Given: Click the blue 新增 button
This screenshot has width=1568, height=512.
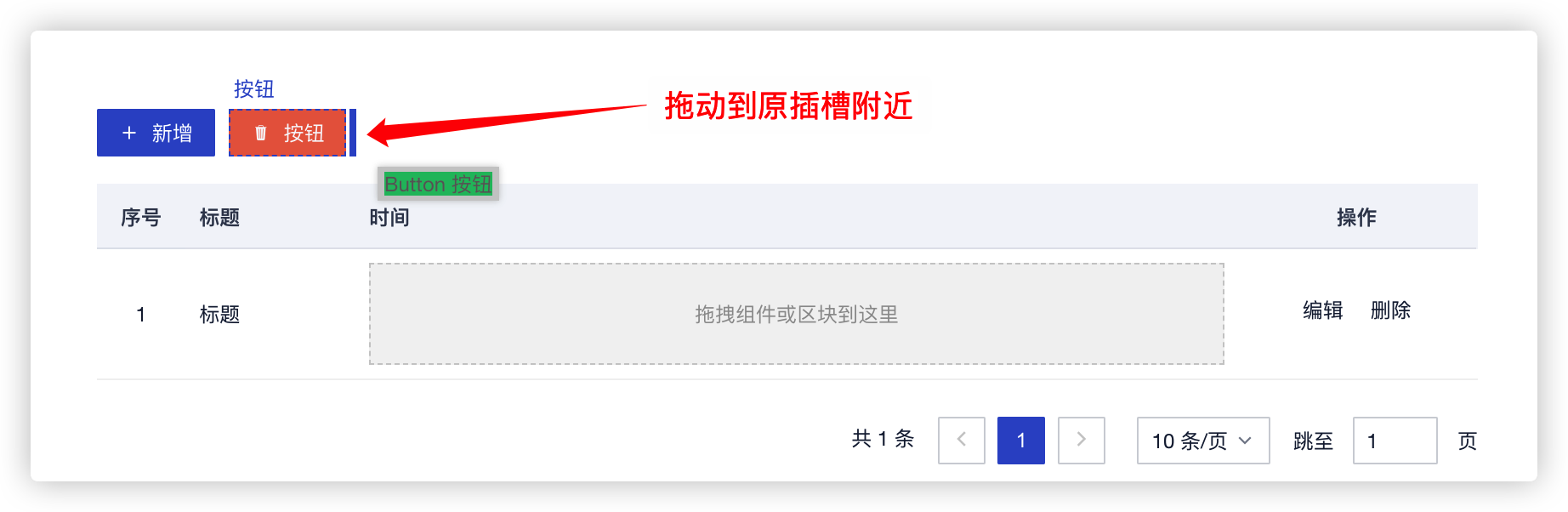Looking at the screenshot, I should [156, 133].
